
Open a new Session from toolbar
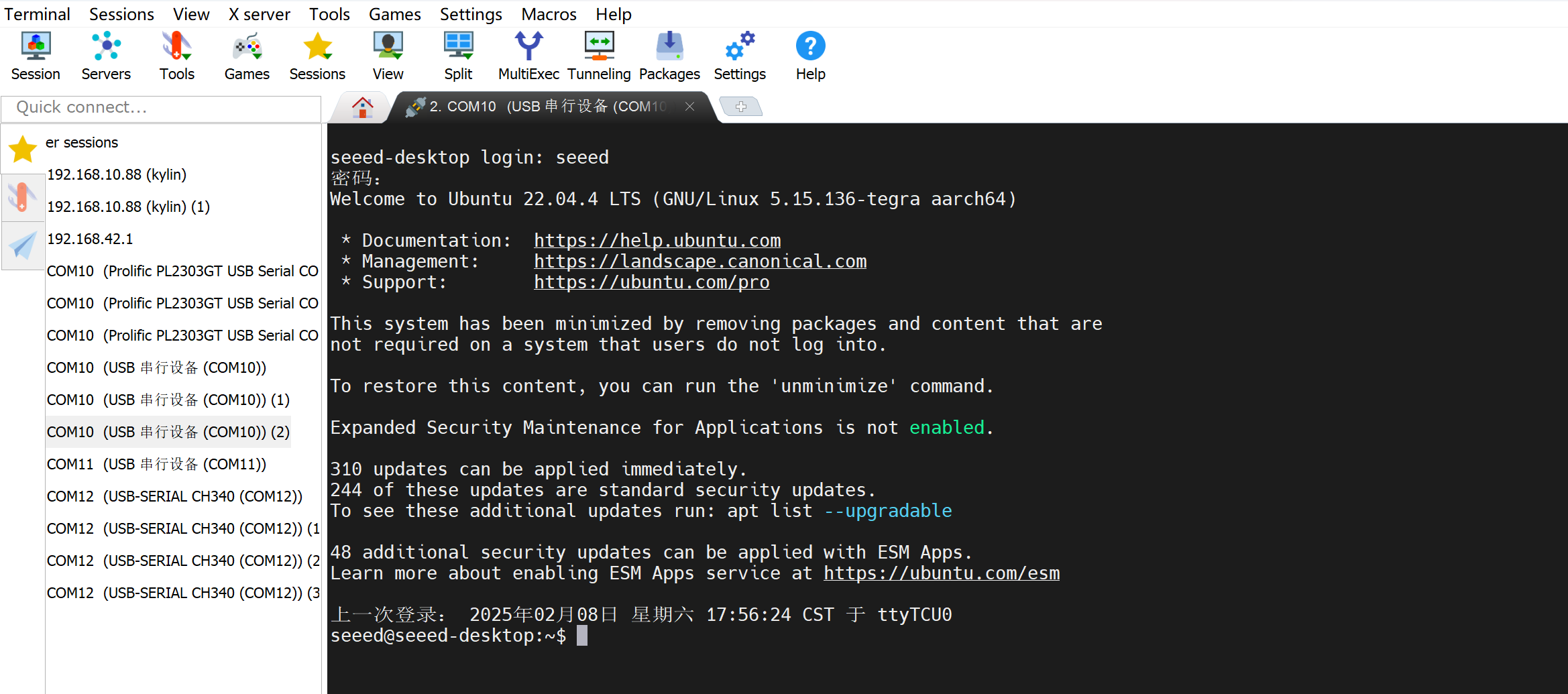[x=36, y=56]
